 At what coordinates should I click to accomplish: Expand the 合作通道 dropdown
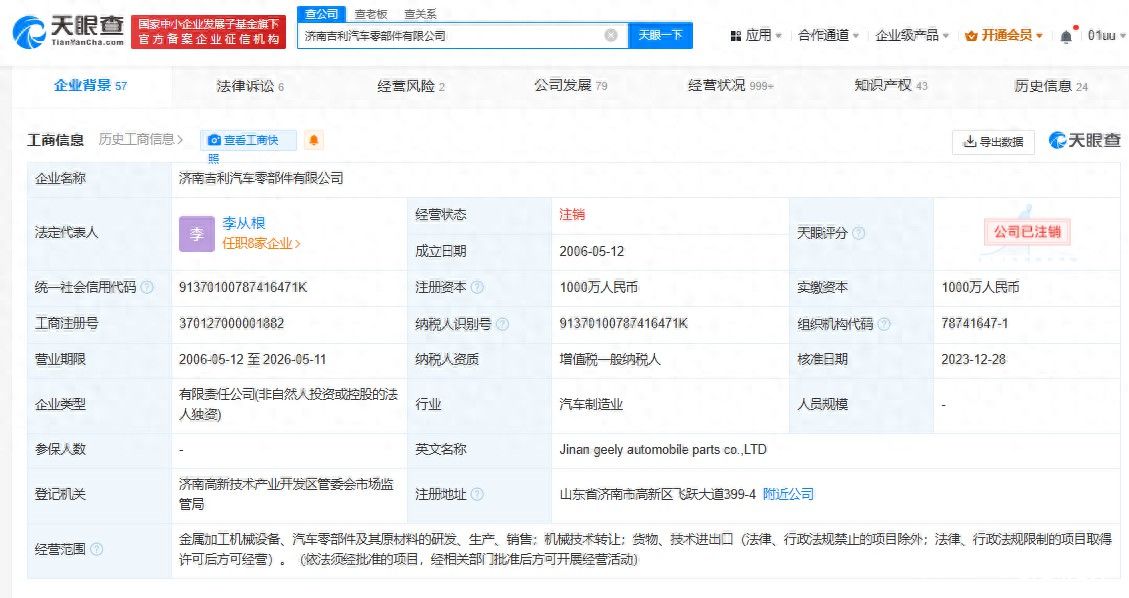click(828, 35)
